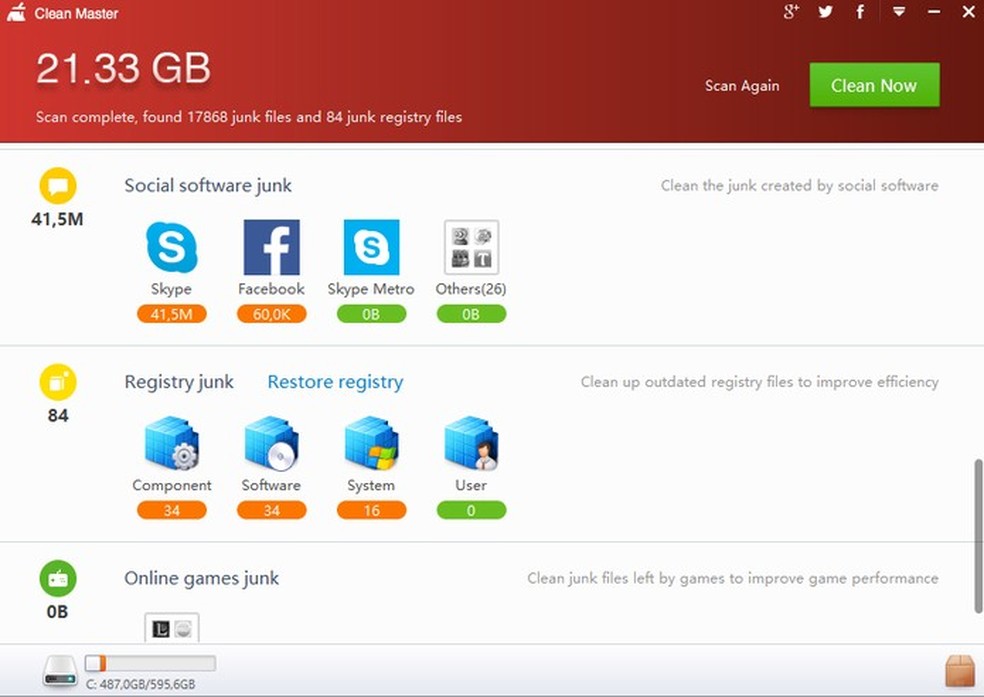984x697 pixels.
Task: Click the C: drive usage bar
Action: click(x=151, y=663)
